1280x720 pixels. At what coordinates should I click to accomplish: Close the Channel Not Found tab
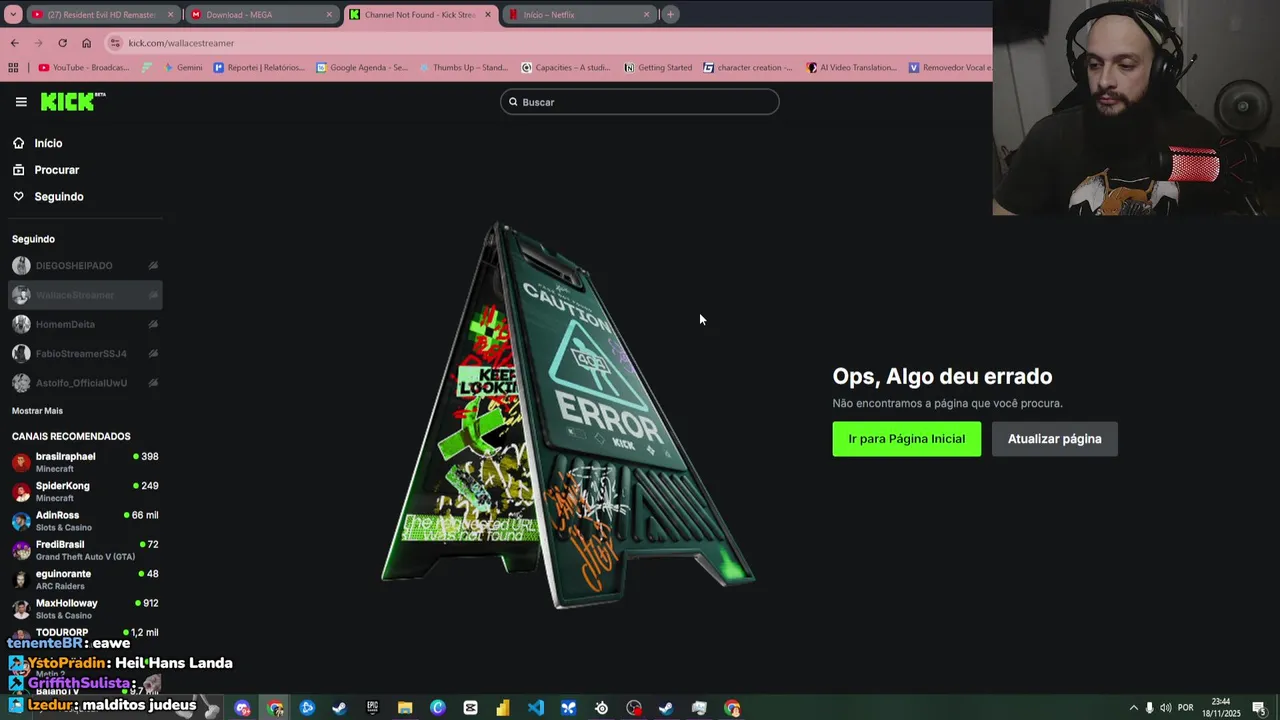pyautogui.click(x=487, y=15)
